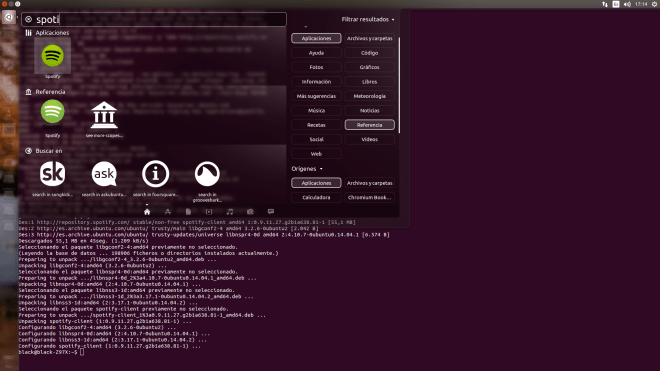
Task: Toggle the Más sugerencias filter
Action: (316, 96)
